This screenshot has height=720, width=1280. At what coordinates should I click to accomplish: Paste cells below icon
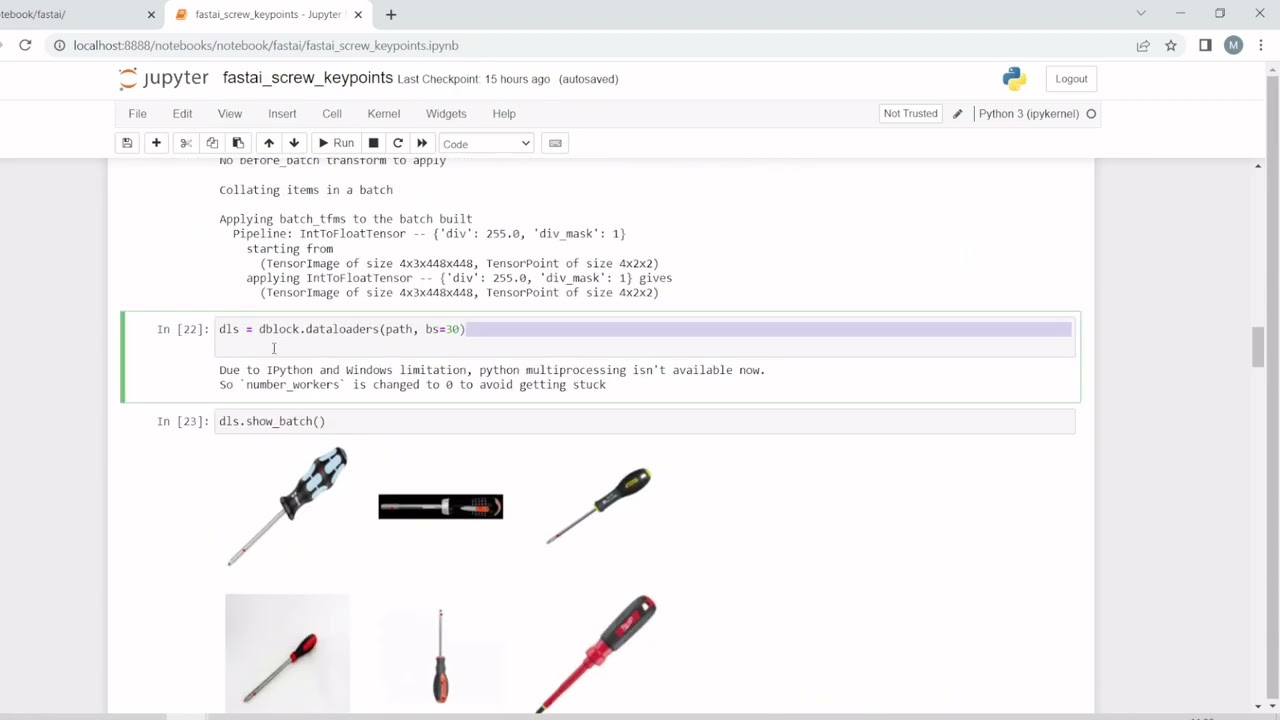coord(238,143)
